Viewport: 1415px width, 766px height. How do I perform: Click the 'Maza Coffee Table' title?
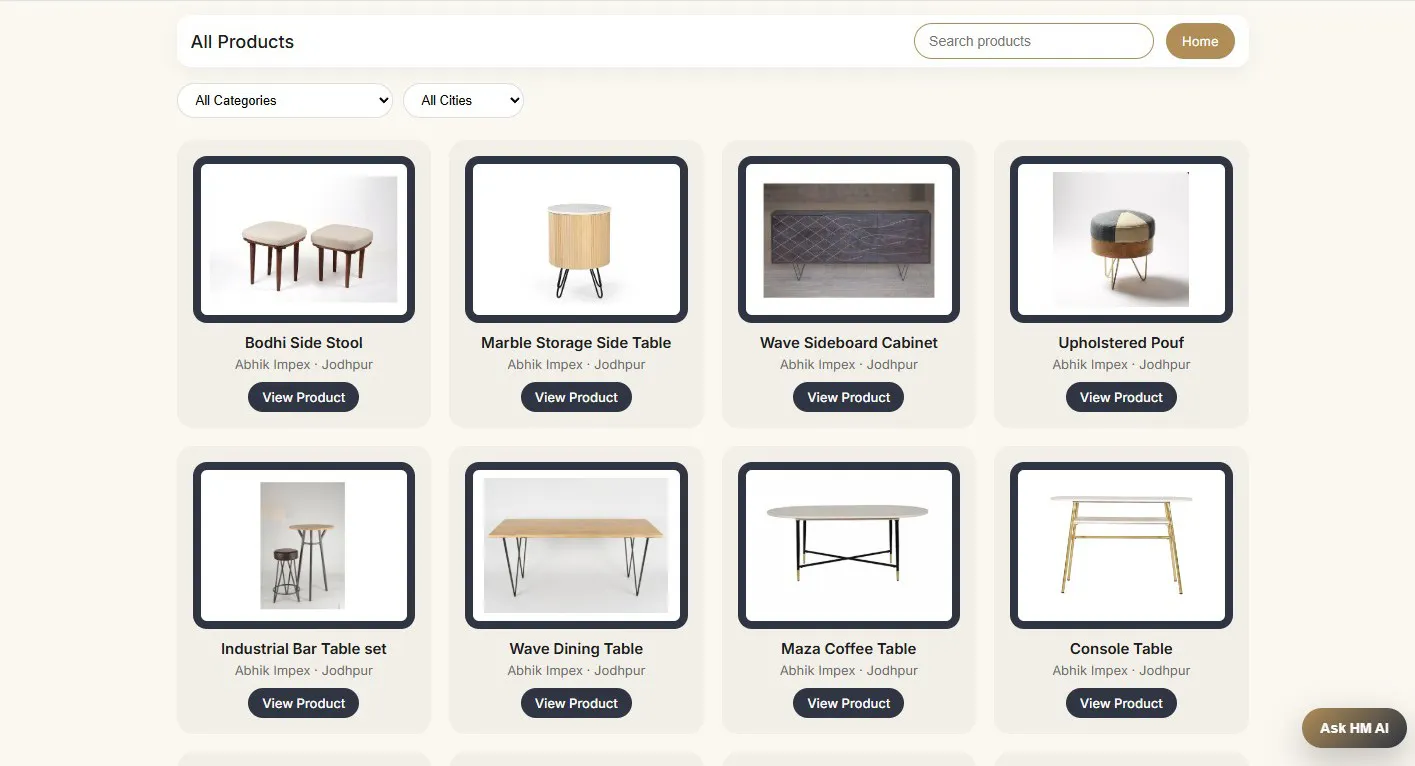pos(849,649)
